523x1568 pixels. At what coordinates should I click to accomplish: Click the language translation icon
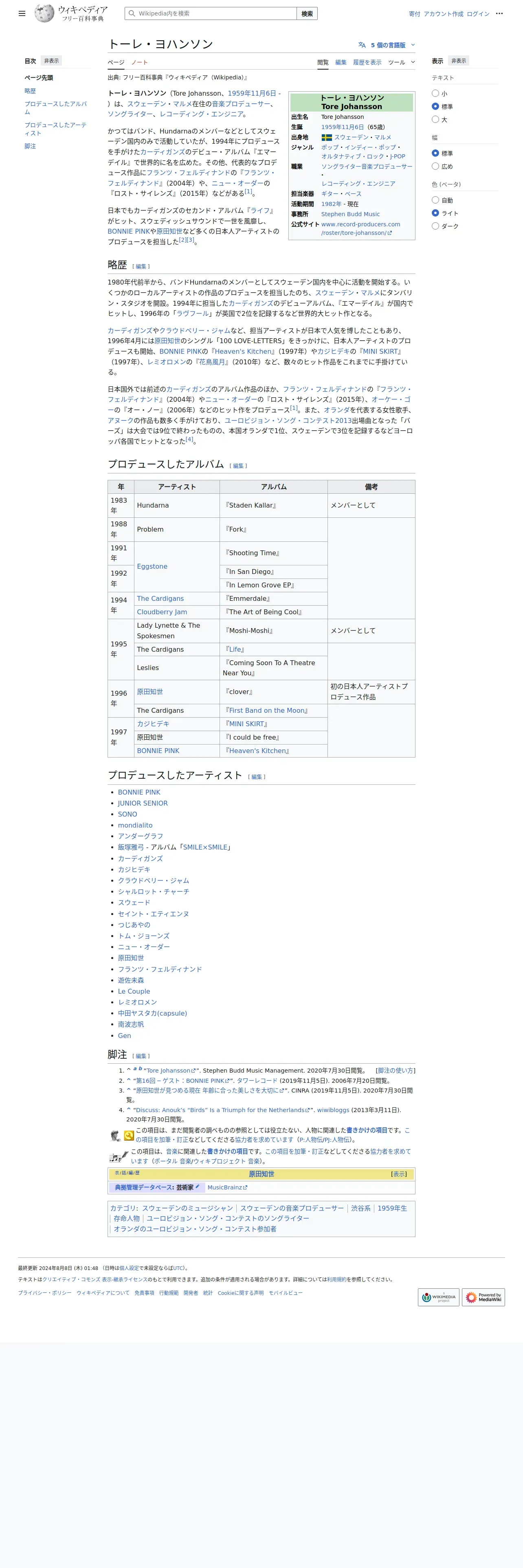[x=362, y=45]
